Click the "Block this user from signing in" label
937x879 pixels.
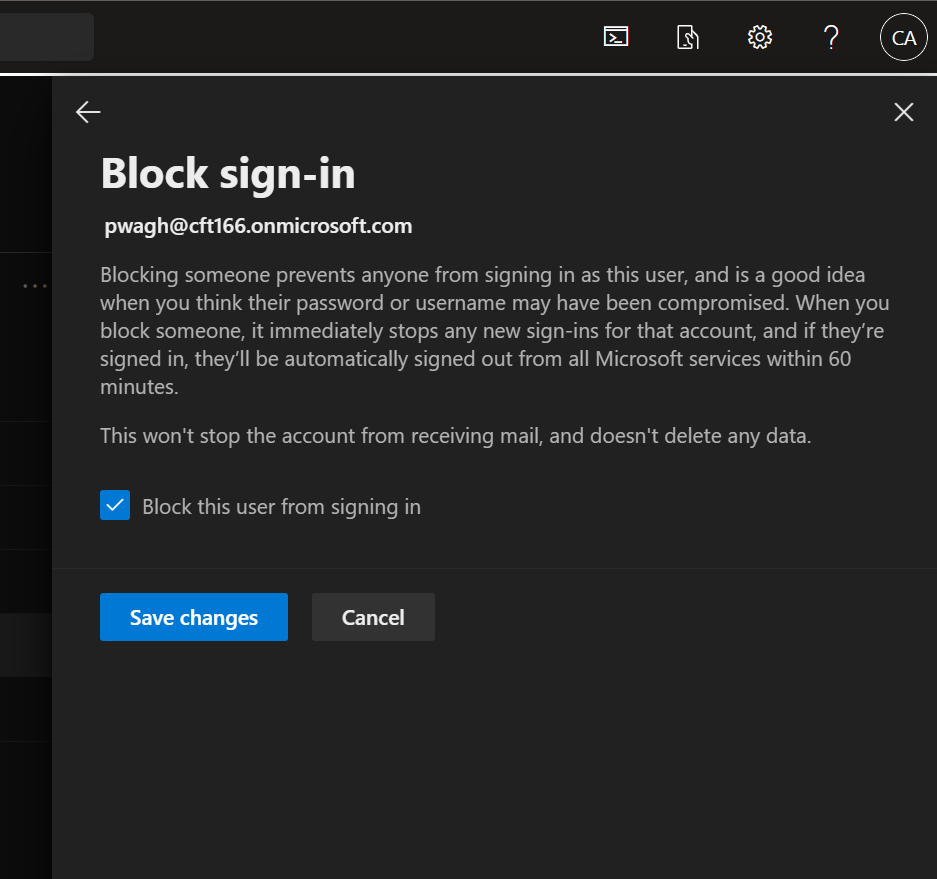[281, 507]
